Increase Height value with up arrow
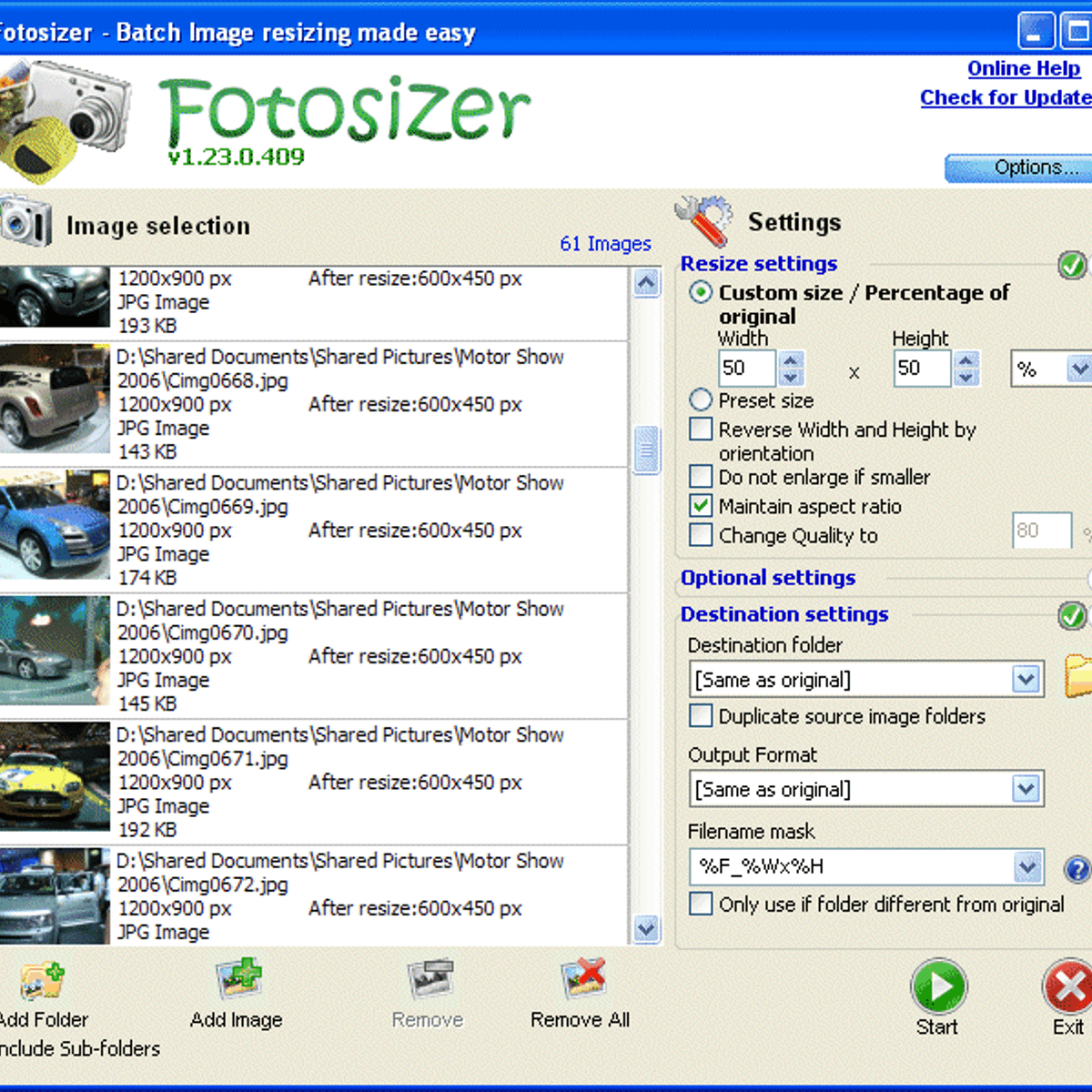The image size is (1092, 1092). tap(966, 360)
